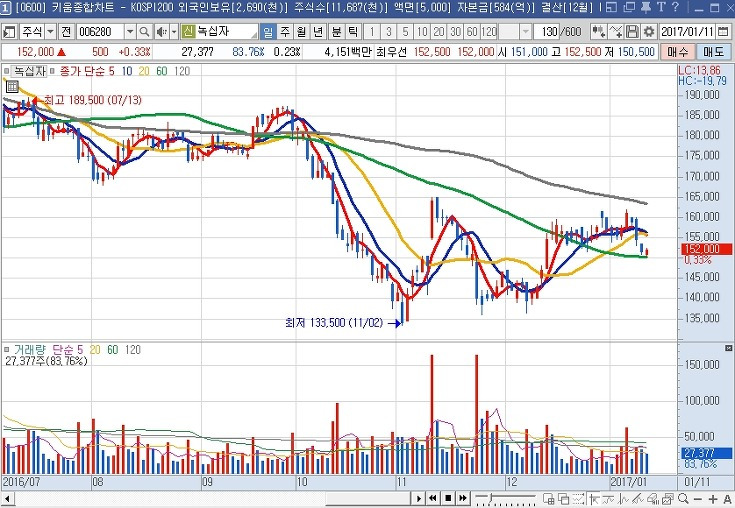Click the 전 button next to 주식
Image resolution: width=735 pixels, height=508 pixels.
[x=66, y=32]
